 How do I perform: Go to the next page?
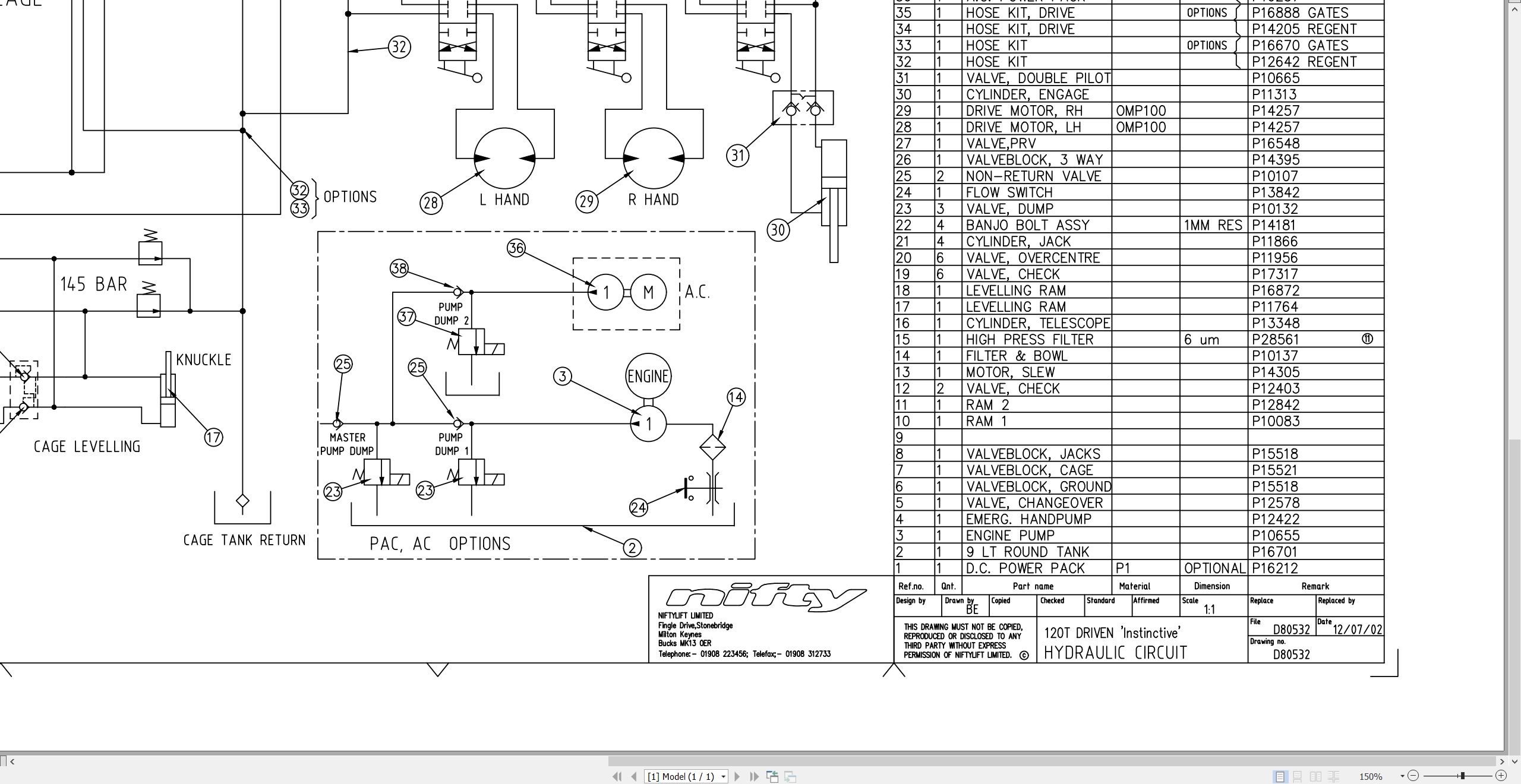click(x=737, y=776)
